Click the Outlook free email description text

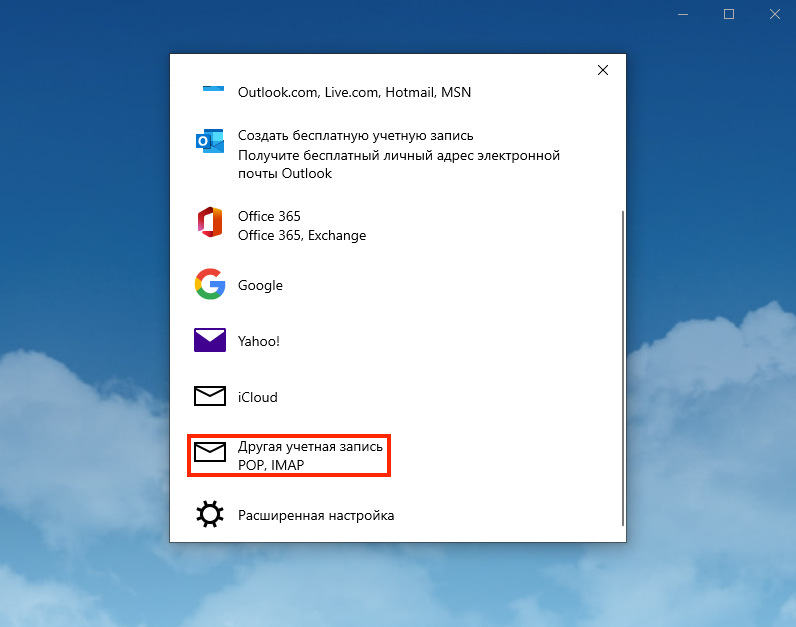pos(399,164)
